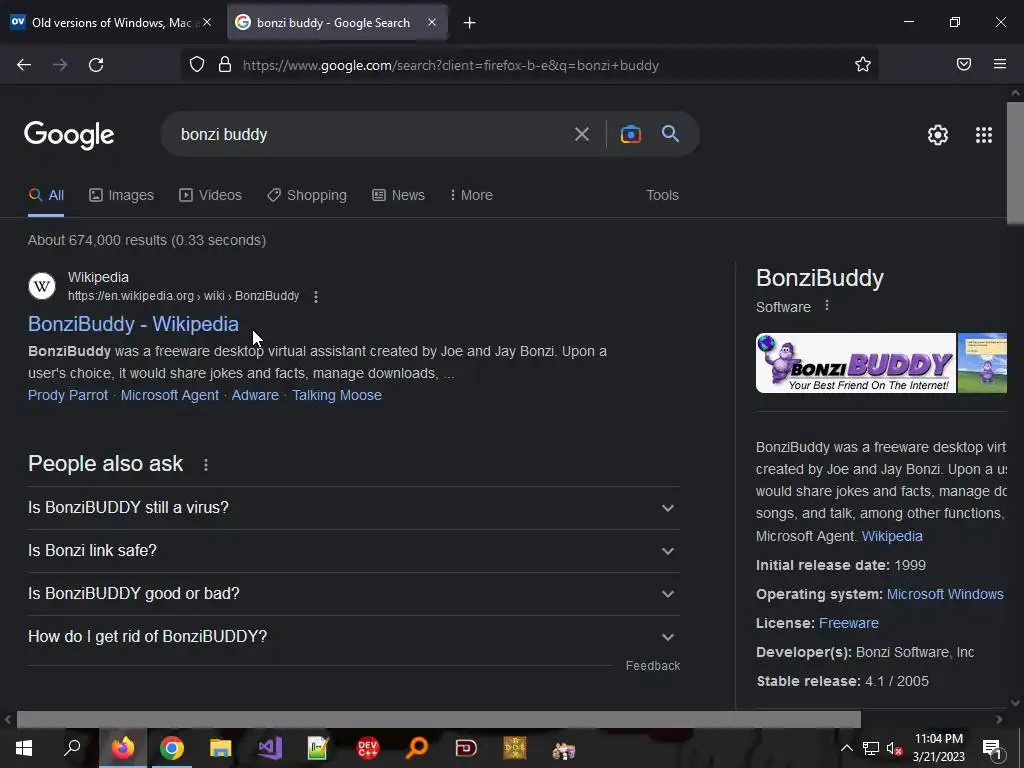Open File Explorer from the taskbar
This screenshot has width=1024, height=768.
coord(220,748)
